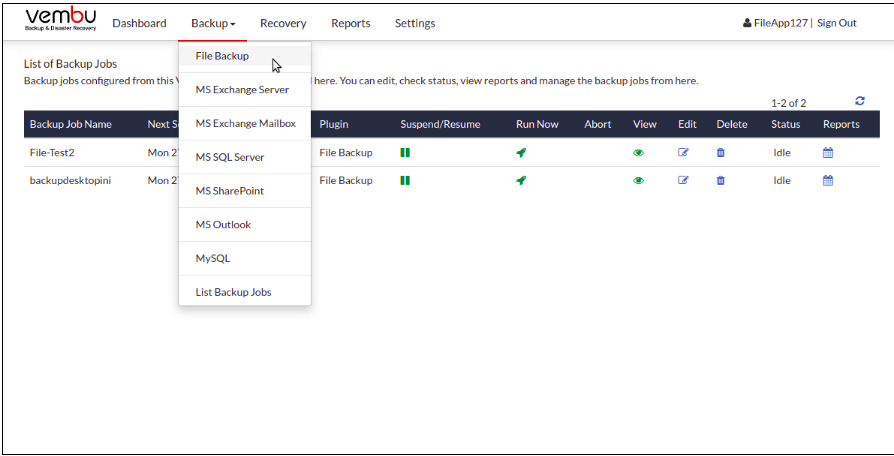The image size is (894, 456).
Task: Go to the Recovery tab
Action: click(x=283, y=23)
